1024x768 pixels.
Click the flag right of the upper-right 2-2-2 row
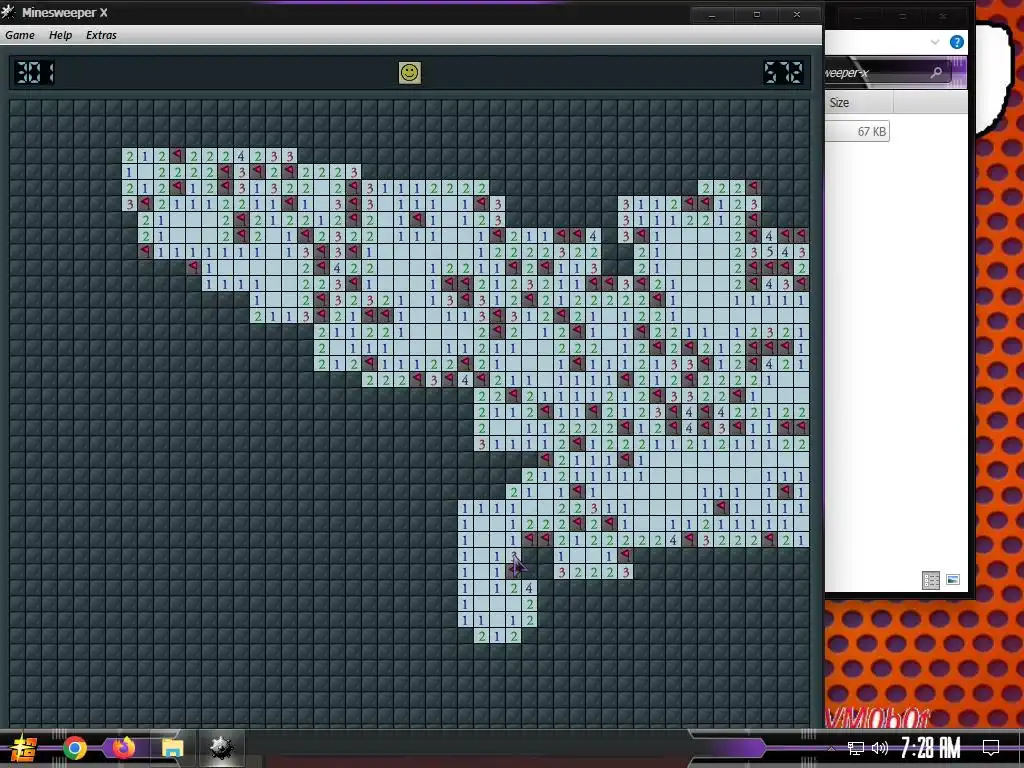754,188
